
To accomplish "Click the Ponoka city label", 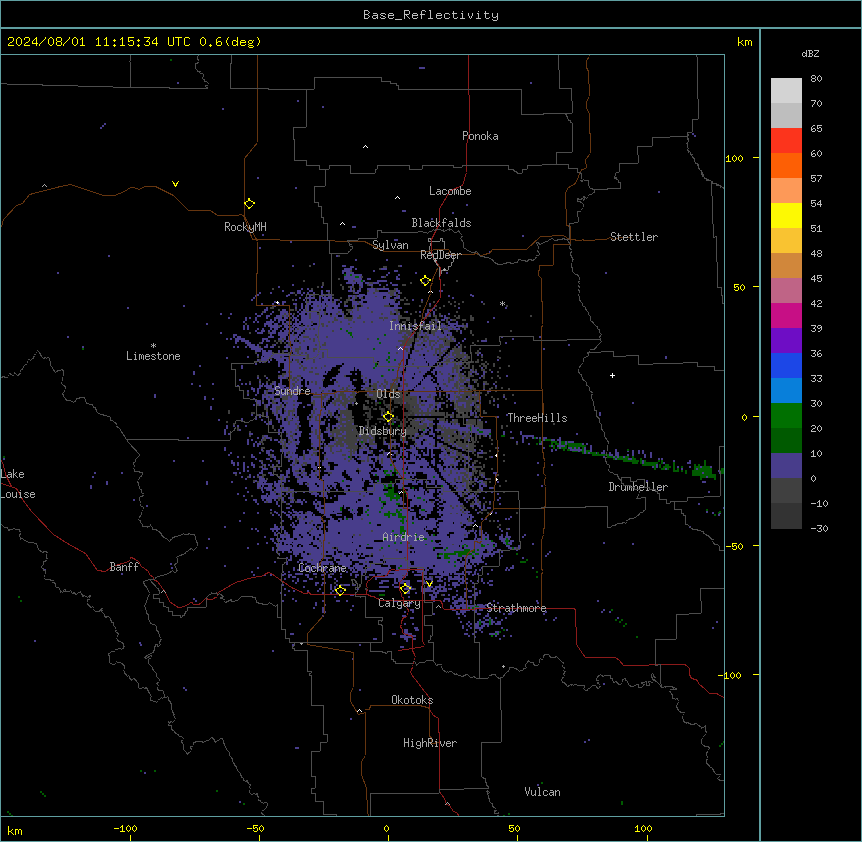I will pyautogui.click(x=480, y=136).
